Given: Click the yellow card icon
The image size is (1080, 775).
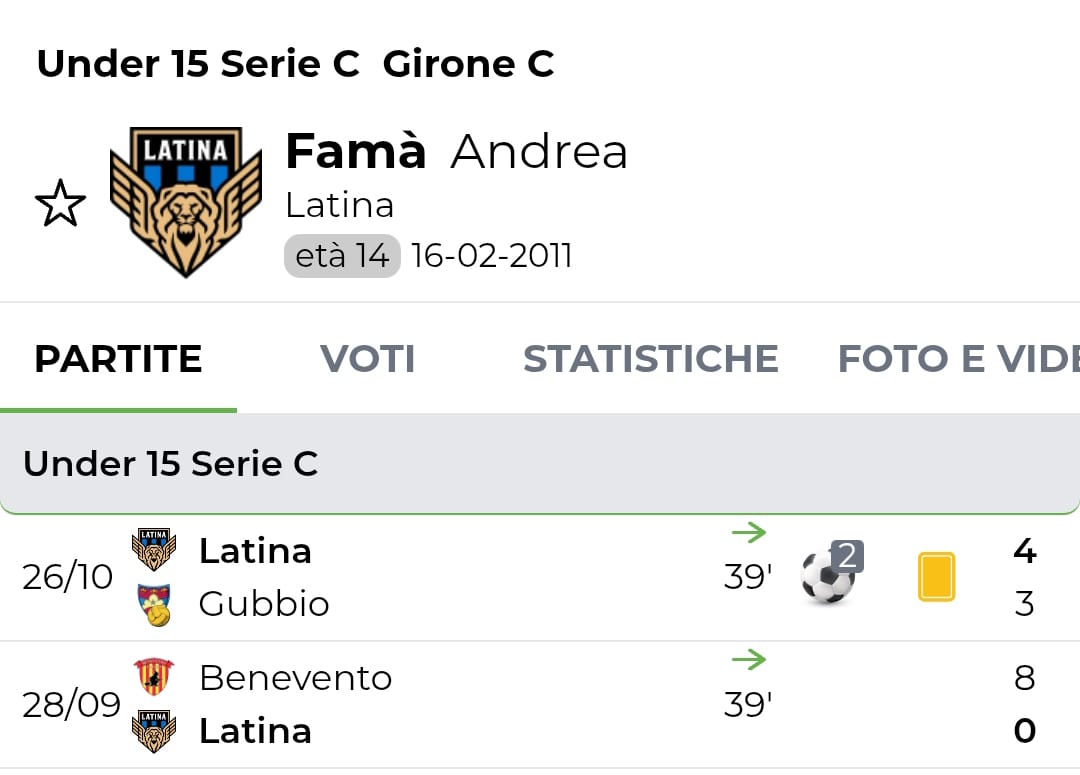Looking at the screenshot, I should tap(936, 577).
